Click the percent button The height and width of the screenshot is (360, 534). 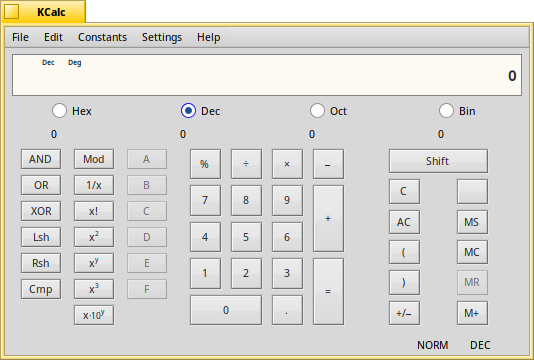coord(205,164)
